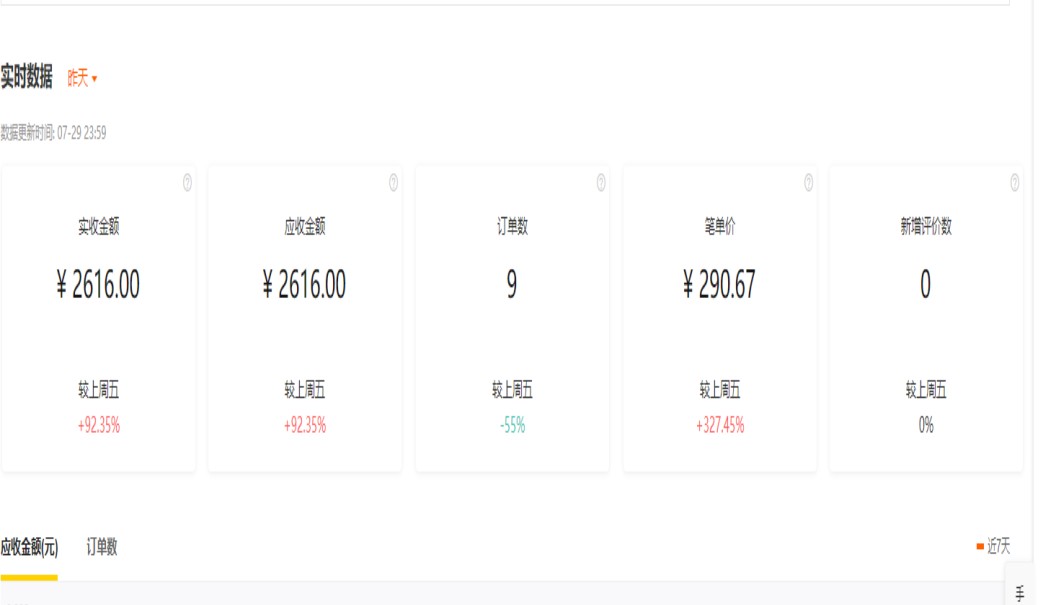Screen dimensions: 1043x605
Task: Open the help tooltip for 订单数 card
Action: tap(601, 182)
